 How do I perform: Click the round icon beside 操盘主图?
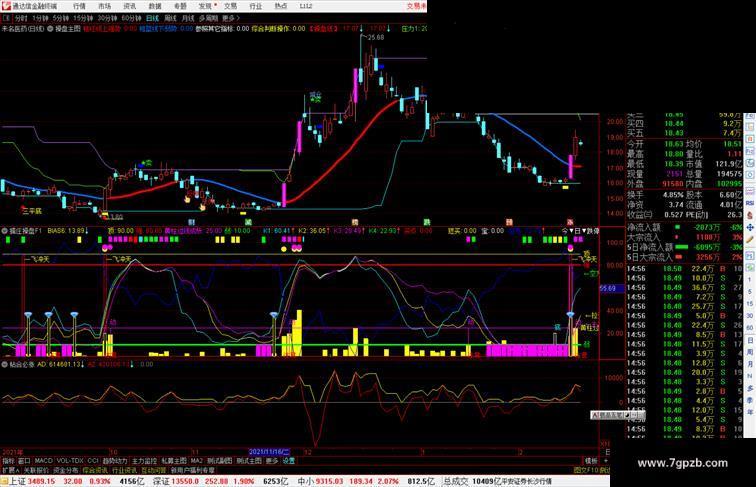pyautogui.click(x=50, y=29)
